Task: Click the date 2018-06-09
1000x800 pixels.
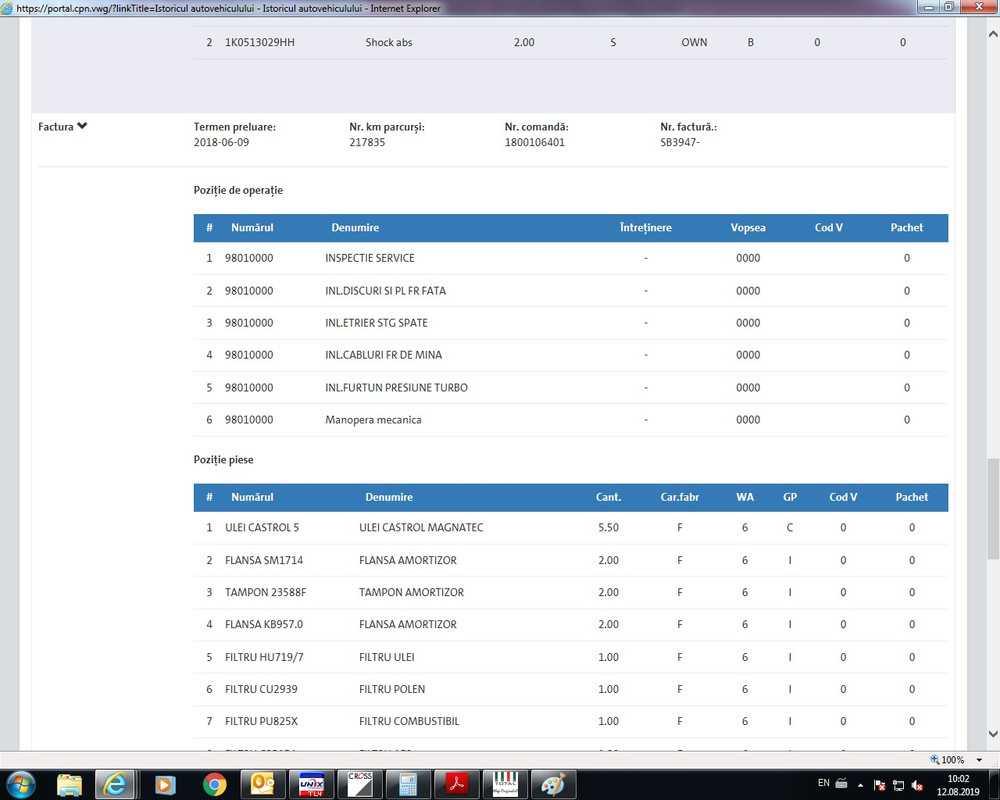Action: pyautogui.click(x=221, y=142)
